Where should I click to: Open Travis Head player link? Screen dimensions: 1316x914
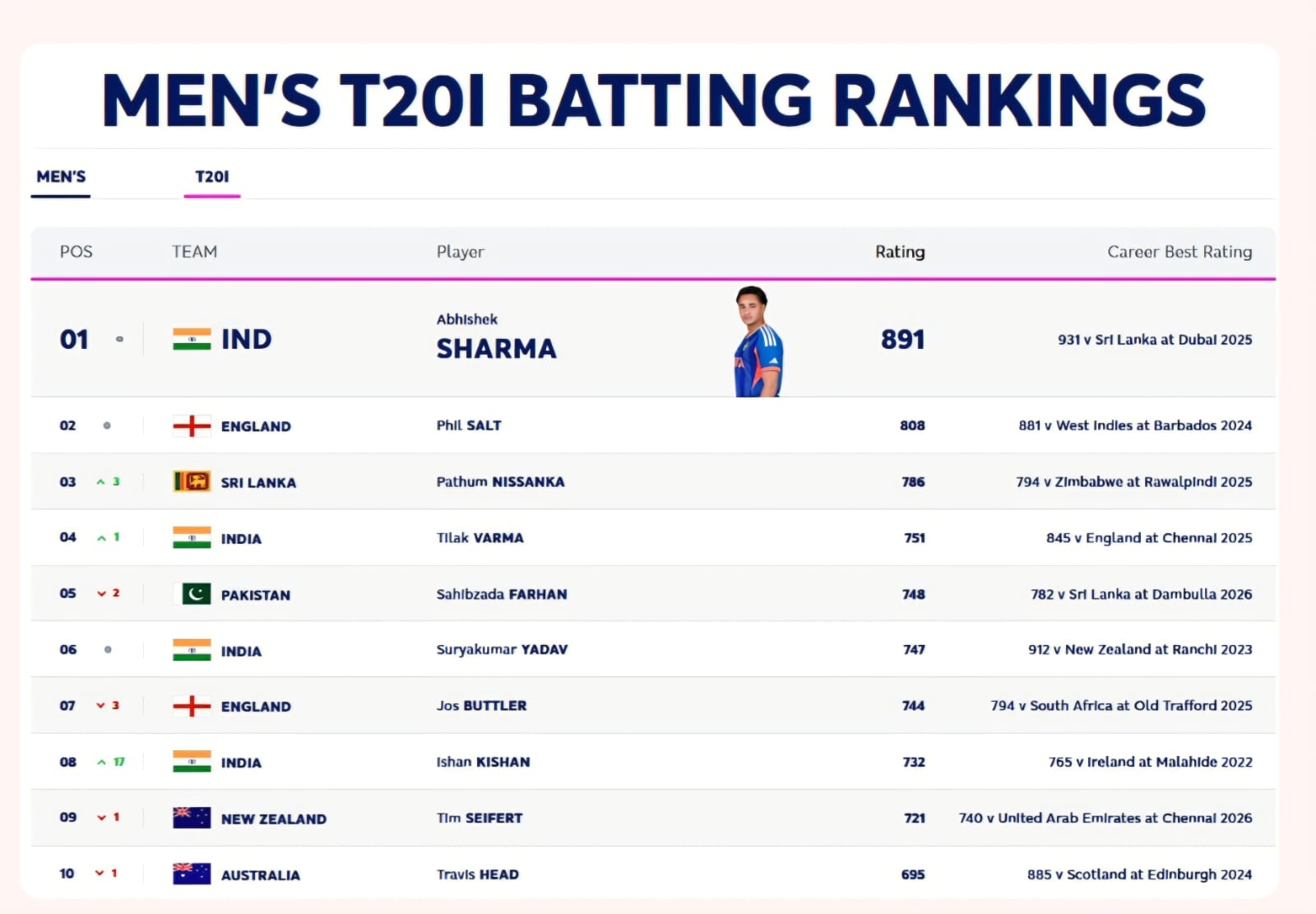click(477, 874)
